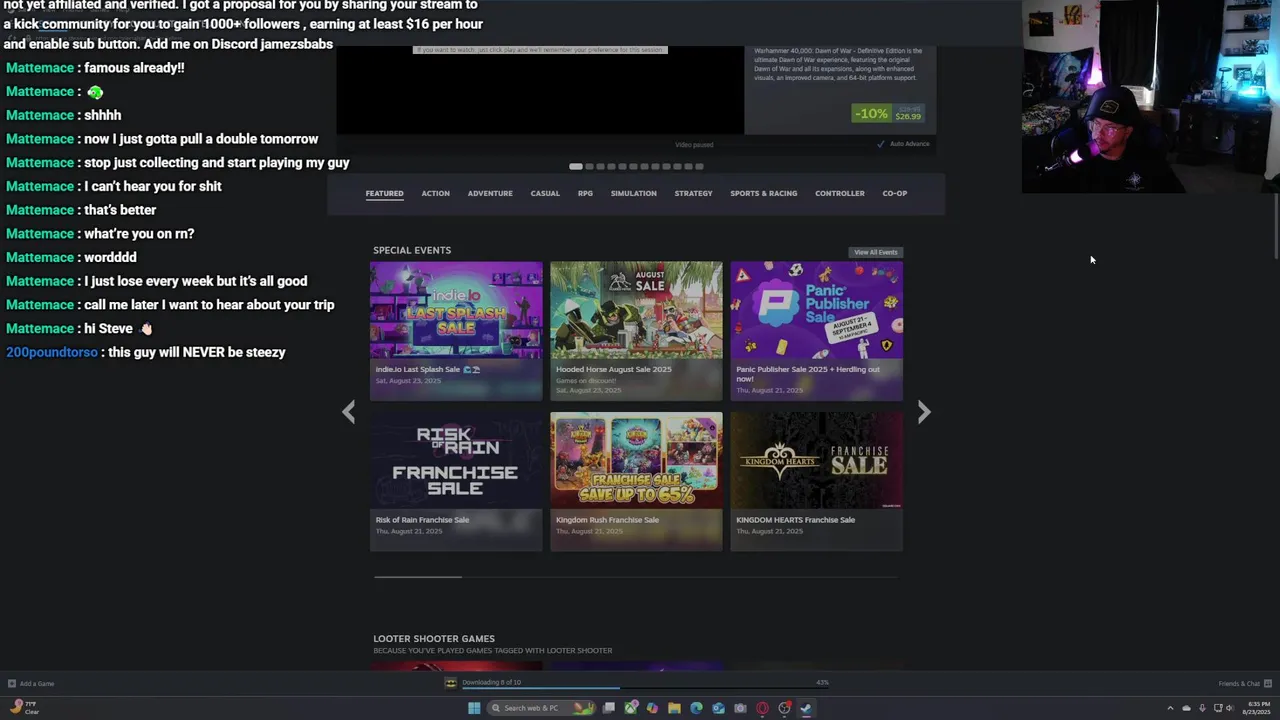This screenshot has height=720, width=1280.
Task: Go to the previous special events page
Action: point(348,412)
